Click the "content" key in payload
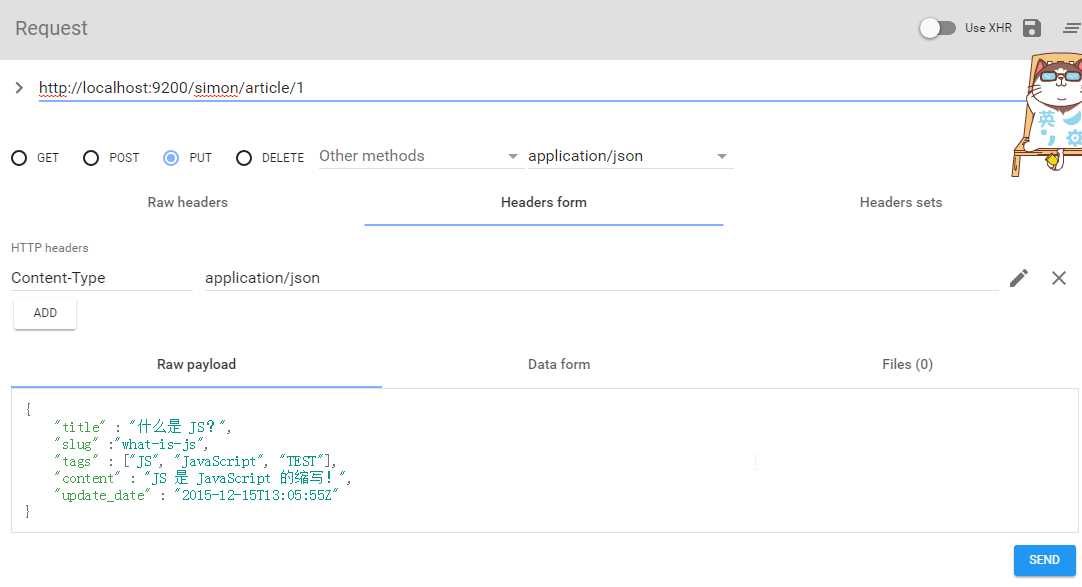 coord(88,478)
